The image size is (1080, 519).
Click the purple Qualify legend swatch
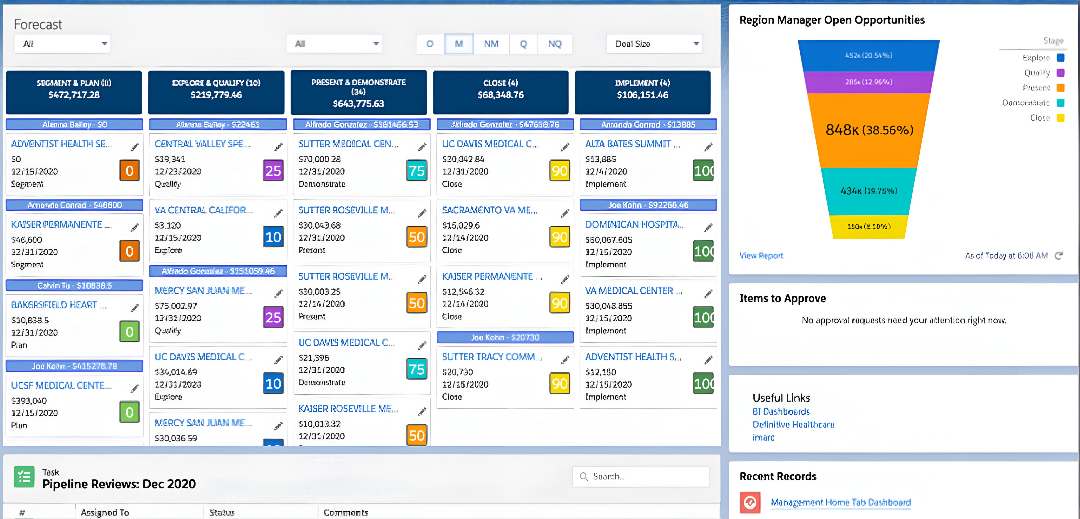click(x=1060, y=73)
